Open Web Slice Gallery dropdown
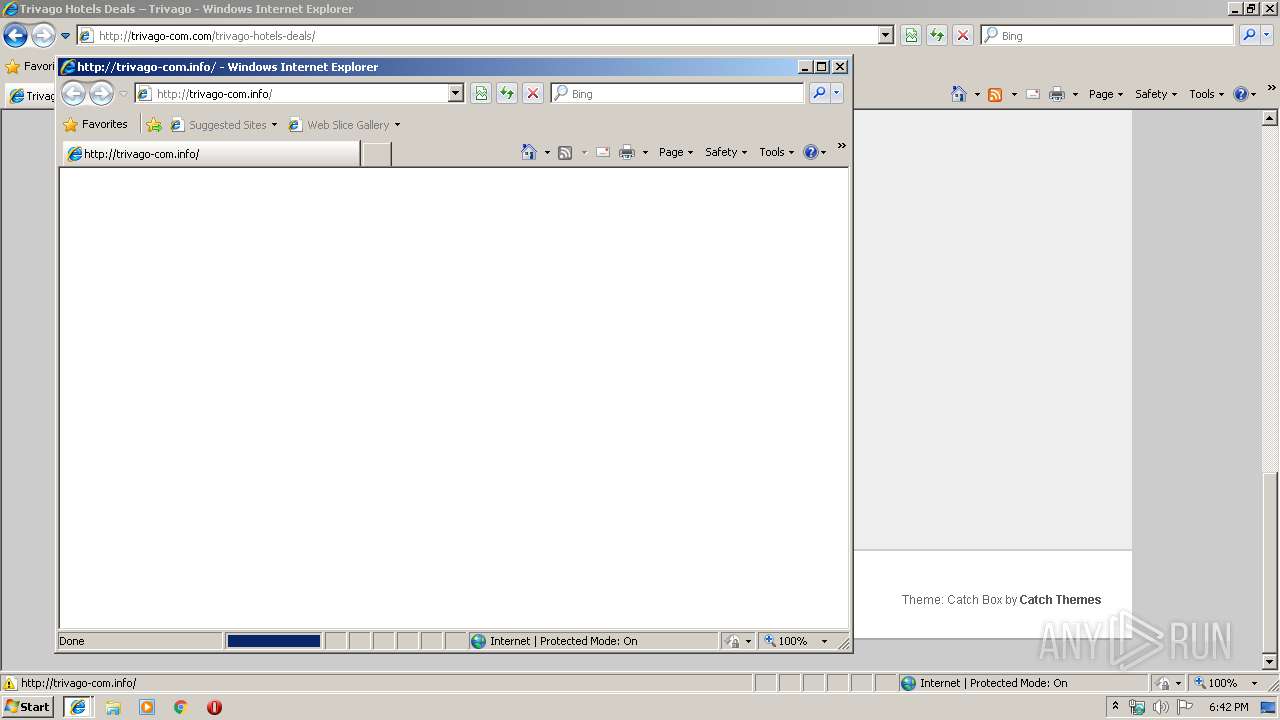 (344, 125)
